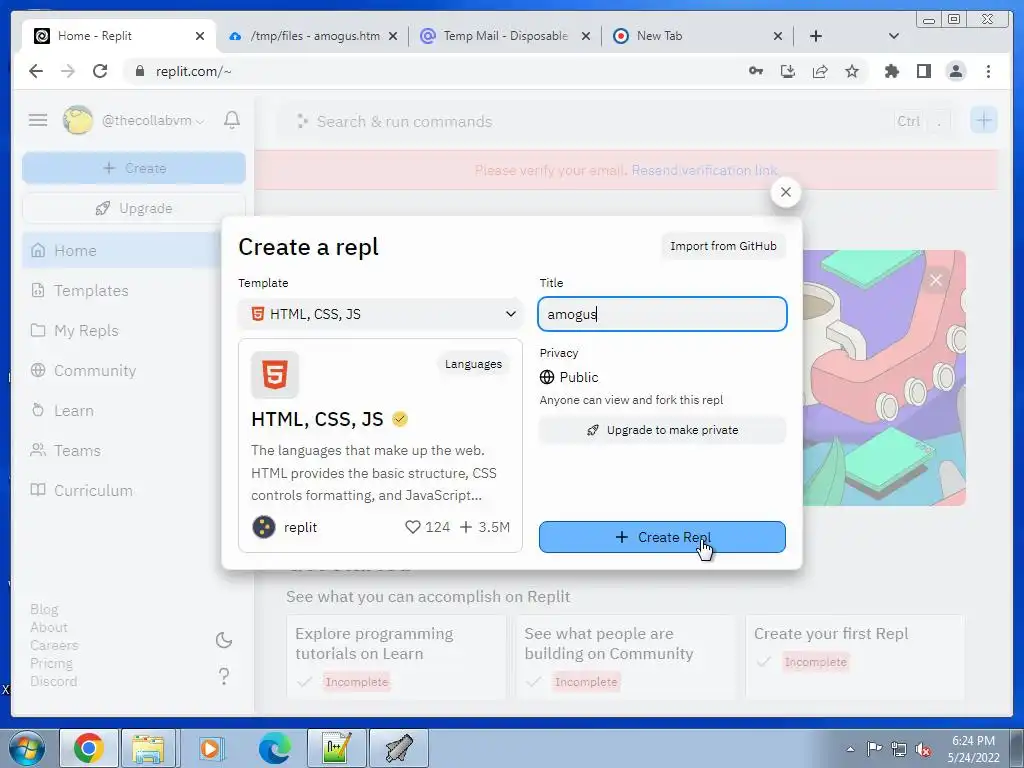This screenshot has width=1024, height=768.
Task: Click Upgrade to make private
Action: coord(662,430)
